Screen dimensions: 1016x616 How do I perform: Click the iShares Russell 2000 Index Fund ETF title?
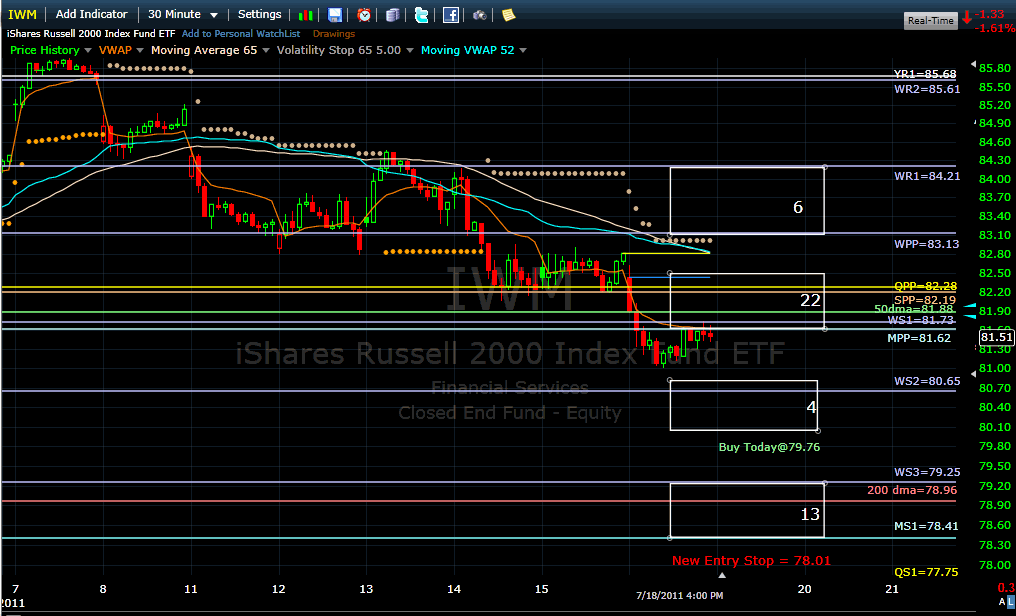point(91,34)
